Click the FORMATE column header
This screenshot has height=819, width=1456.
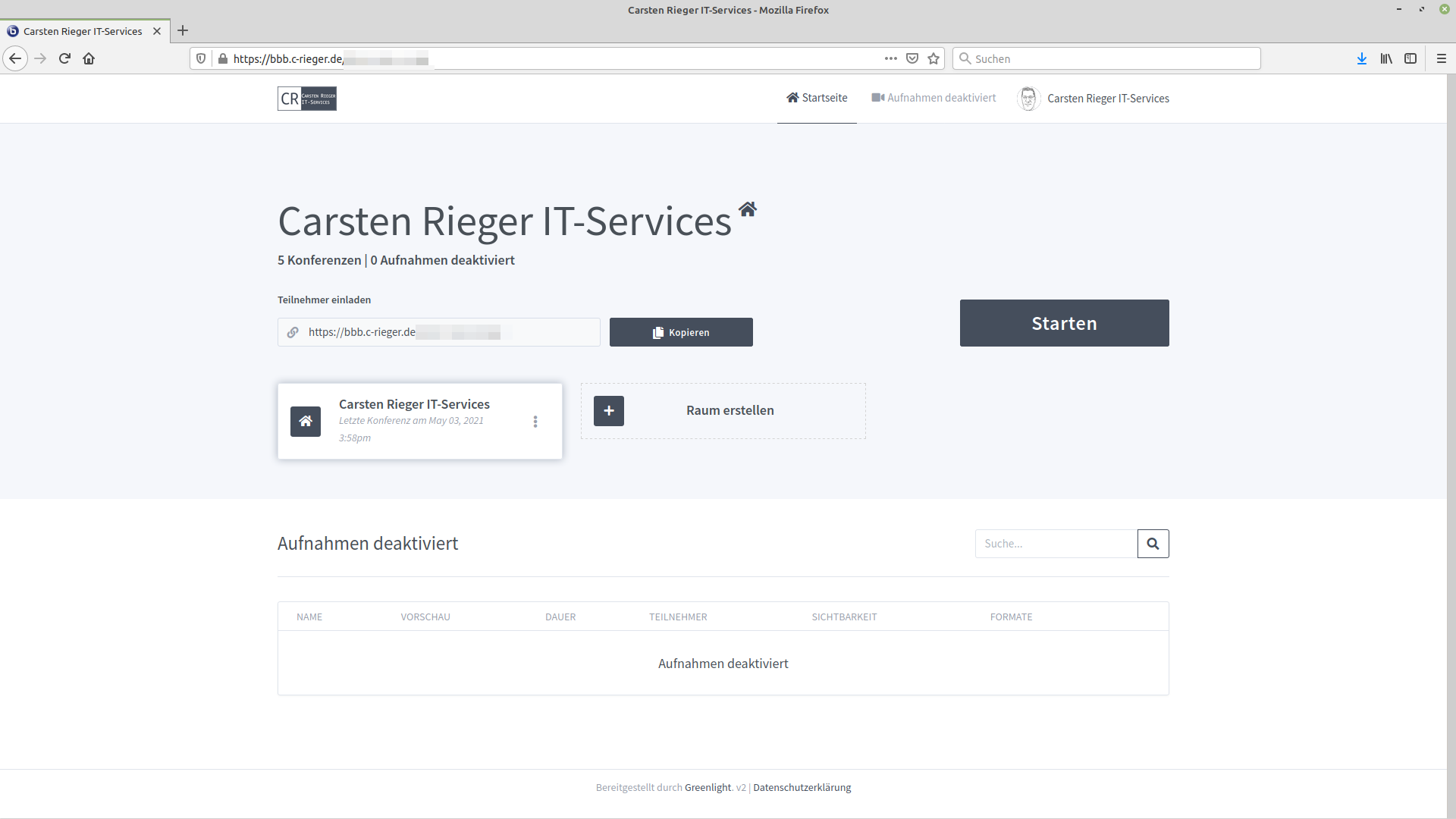1011,617
